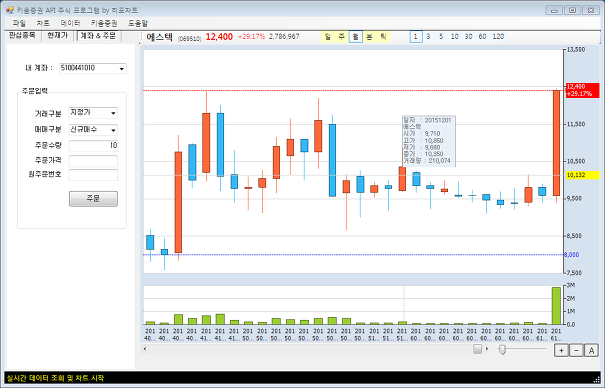Click the red 12,400 price axis marker

(583, 90)
